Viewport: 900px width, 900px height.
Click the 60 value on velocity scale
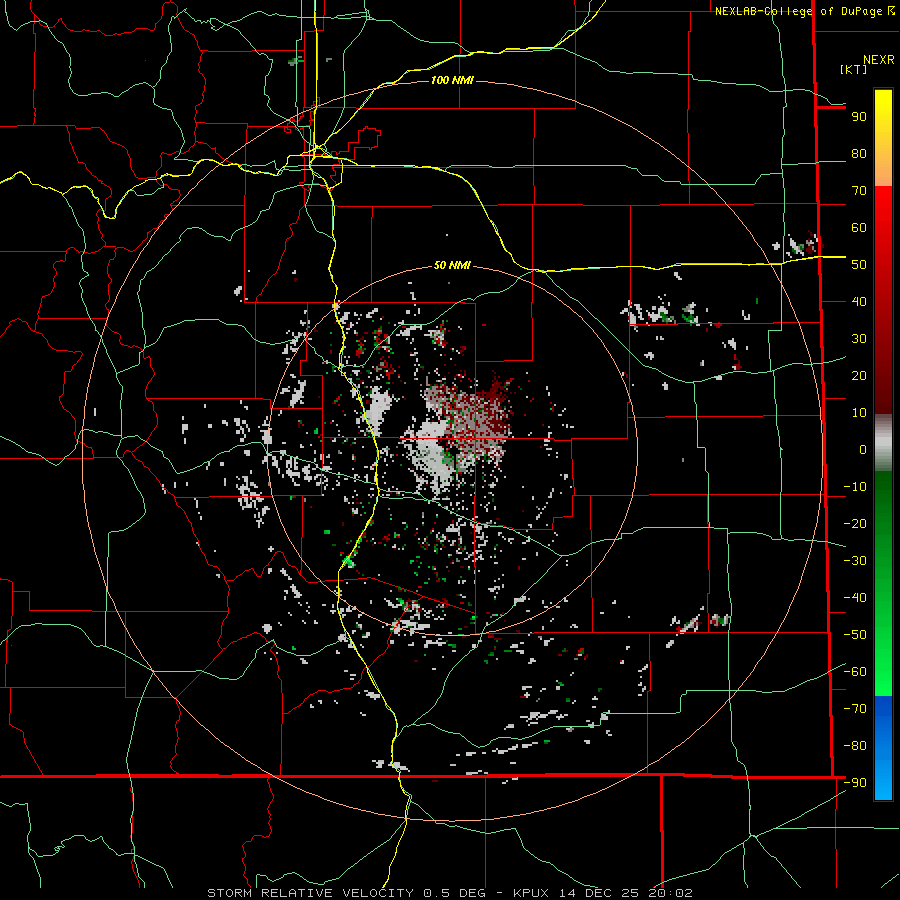859,228
